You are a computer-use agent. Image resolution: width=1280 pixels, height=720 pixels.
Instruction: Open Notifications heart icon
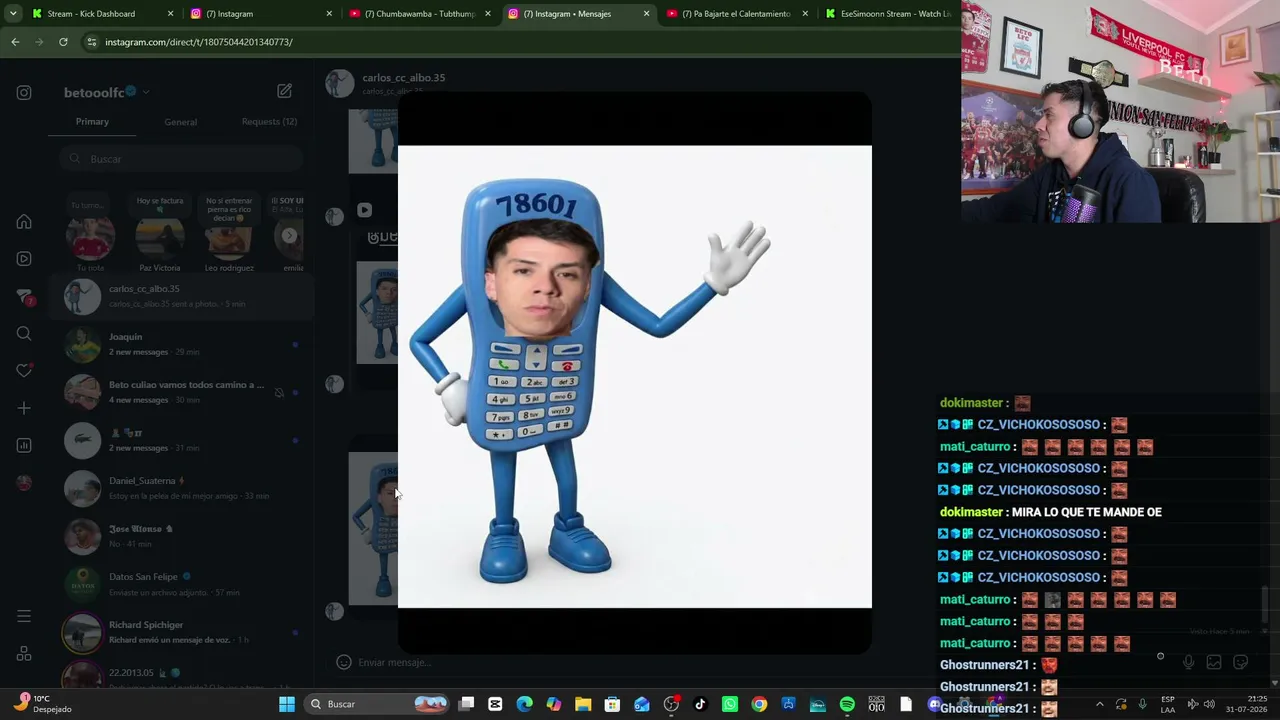coord(24,371)
